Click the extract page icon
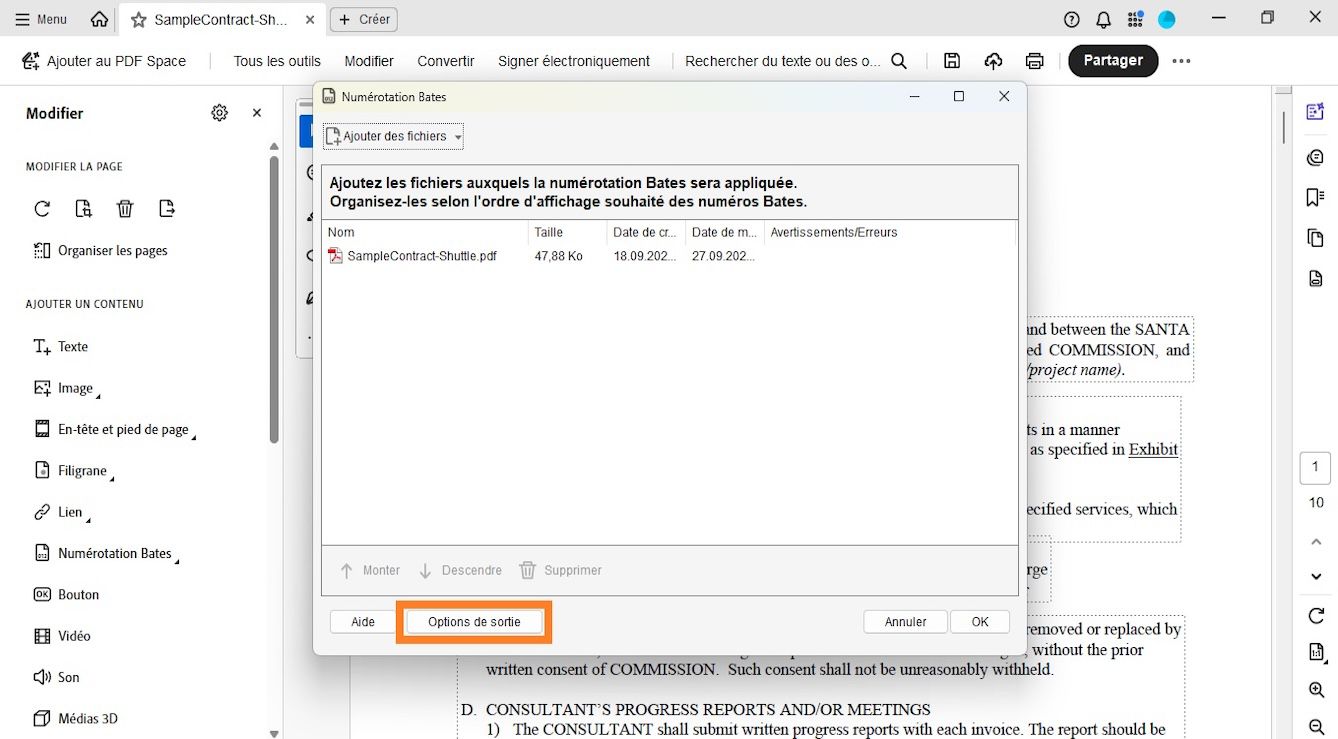Screen dimensions: 1338x739 (x=166, y=208)
